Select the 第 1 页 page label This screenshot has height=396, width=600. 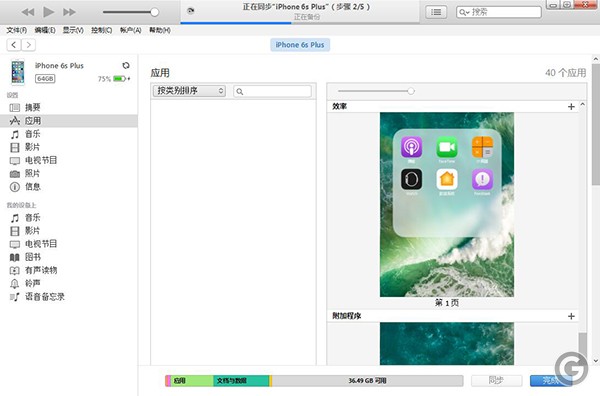pos(447,303)
